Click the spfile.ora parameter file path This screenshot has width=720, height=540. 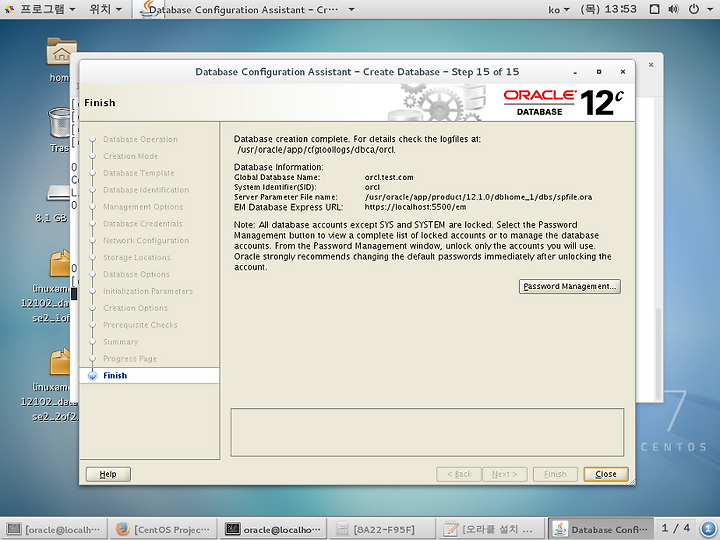pos(478,197)
